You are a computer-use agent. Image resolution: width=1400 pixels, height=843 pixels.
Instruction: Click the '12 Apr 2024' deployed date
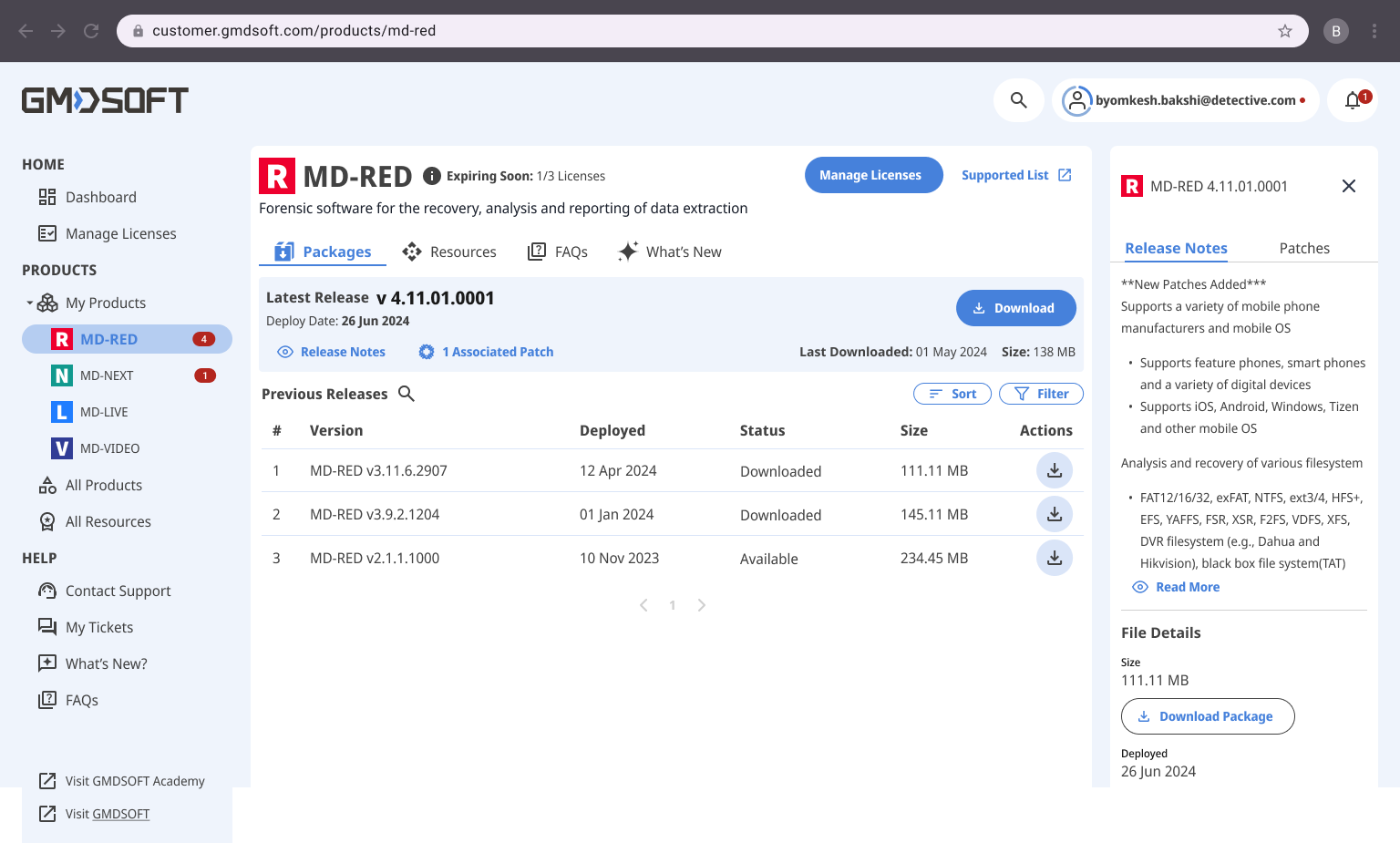[618, 470]
